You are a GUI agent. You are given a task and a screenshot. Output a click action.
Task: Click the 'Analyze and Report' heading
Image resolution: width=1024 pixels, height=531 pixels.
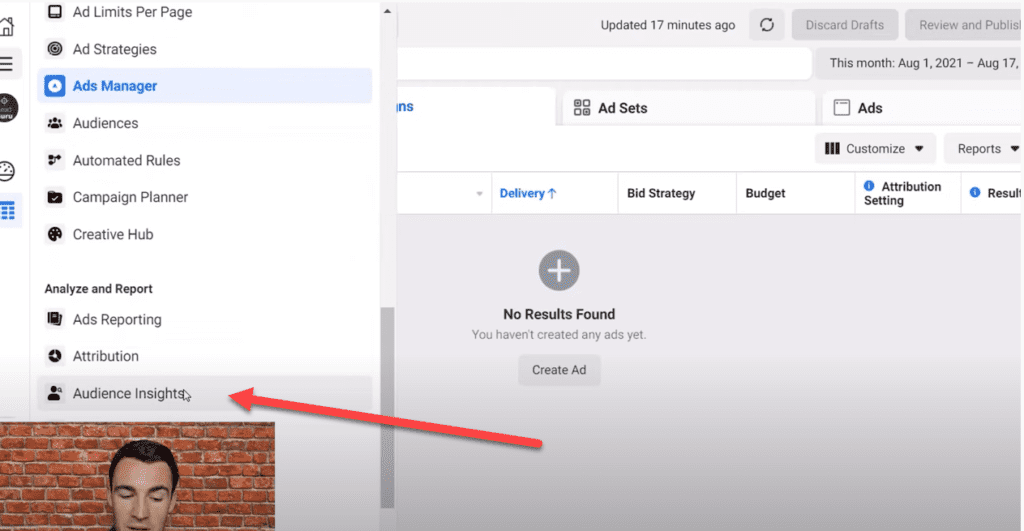click(x=99, y=289)
